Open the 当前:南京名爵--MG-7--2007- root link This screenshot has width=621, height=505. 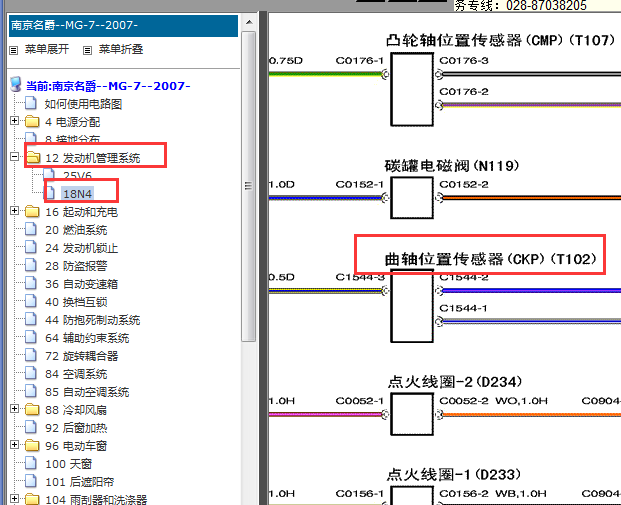(x=108, y=86)
